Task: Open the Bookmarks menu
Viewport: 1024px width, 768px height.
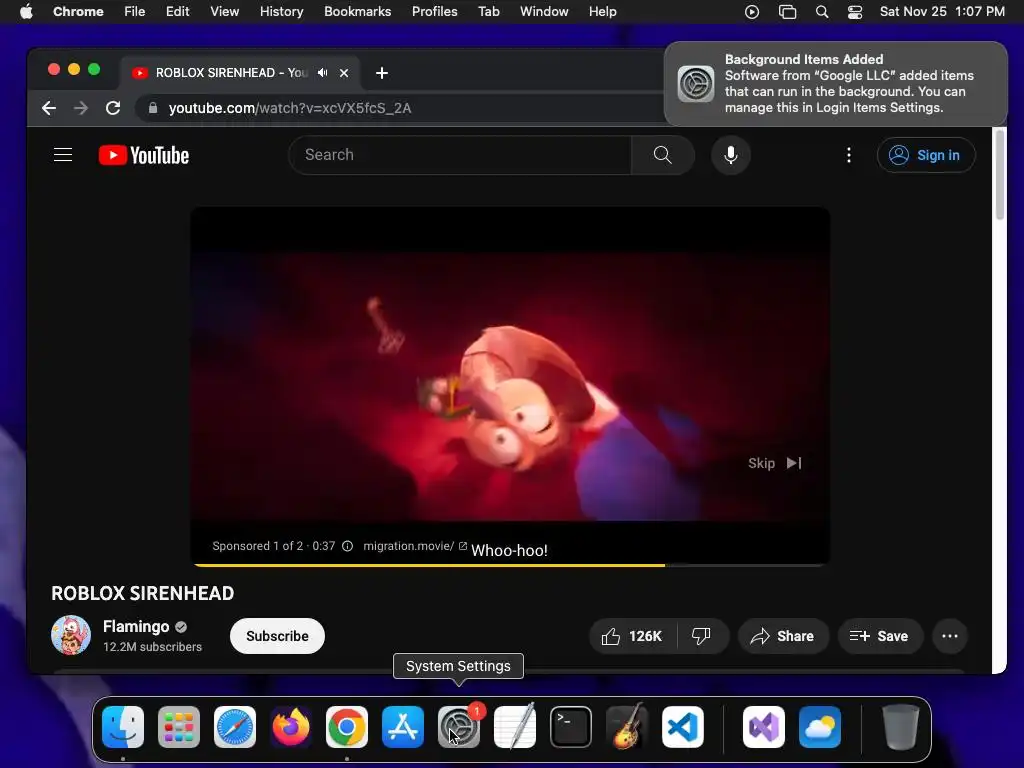Action: (x=357, y=12)
